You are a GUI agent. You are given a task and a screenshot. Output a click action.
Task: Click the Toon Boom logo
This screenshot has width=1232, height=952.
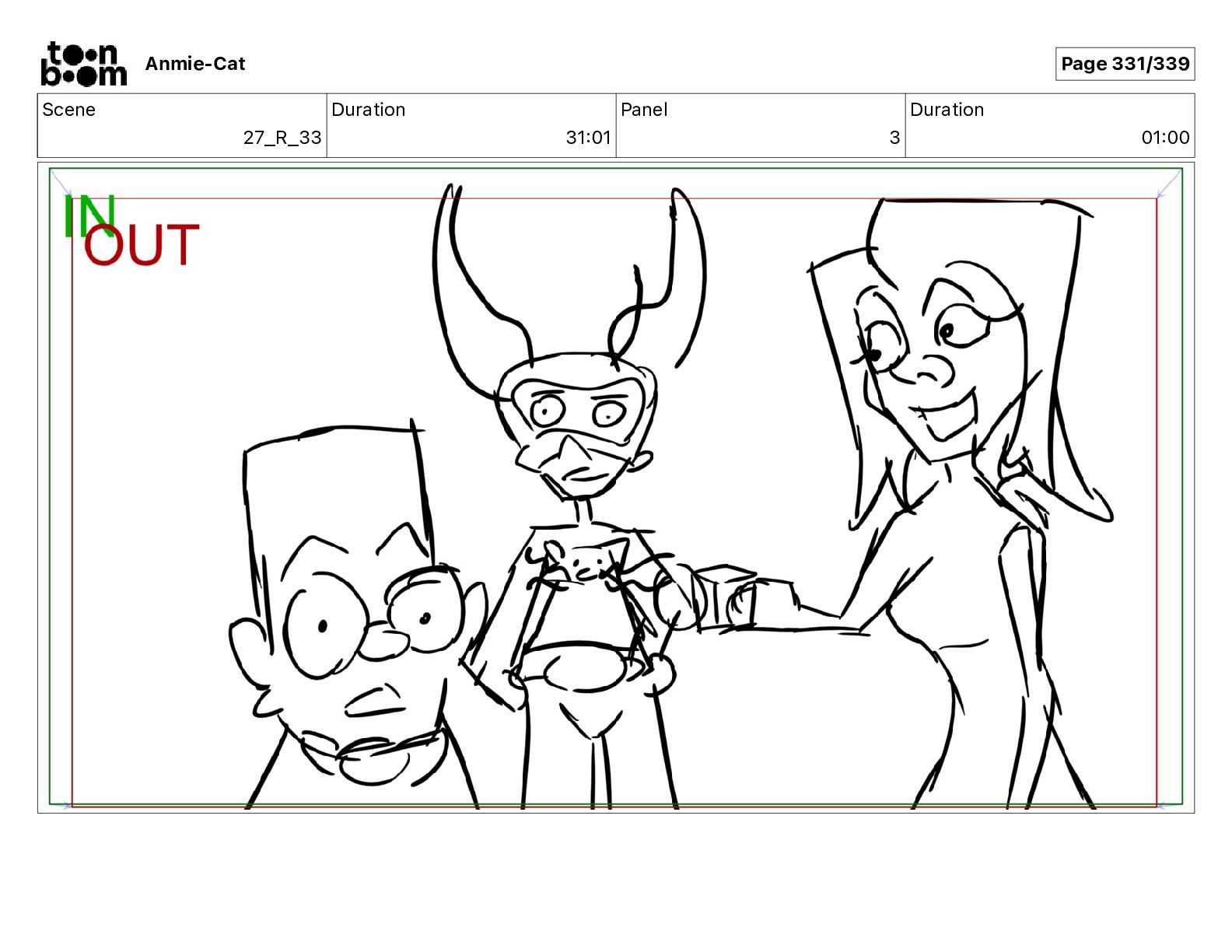pos(83,64)
